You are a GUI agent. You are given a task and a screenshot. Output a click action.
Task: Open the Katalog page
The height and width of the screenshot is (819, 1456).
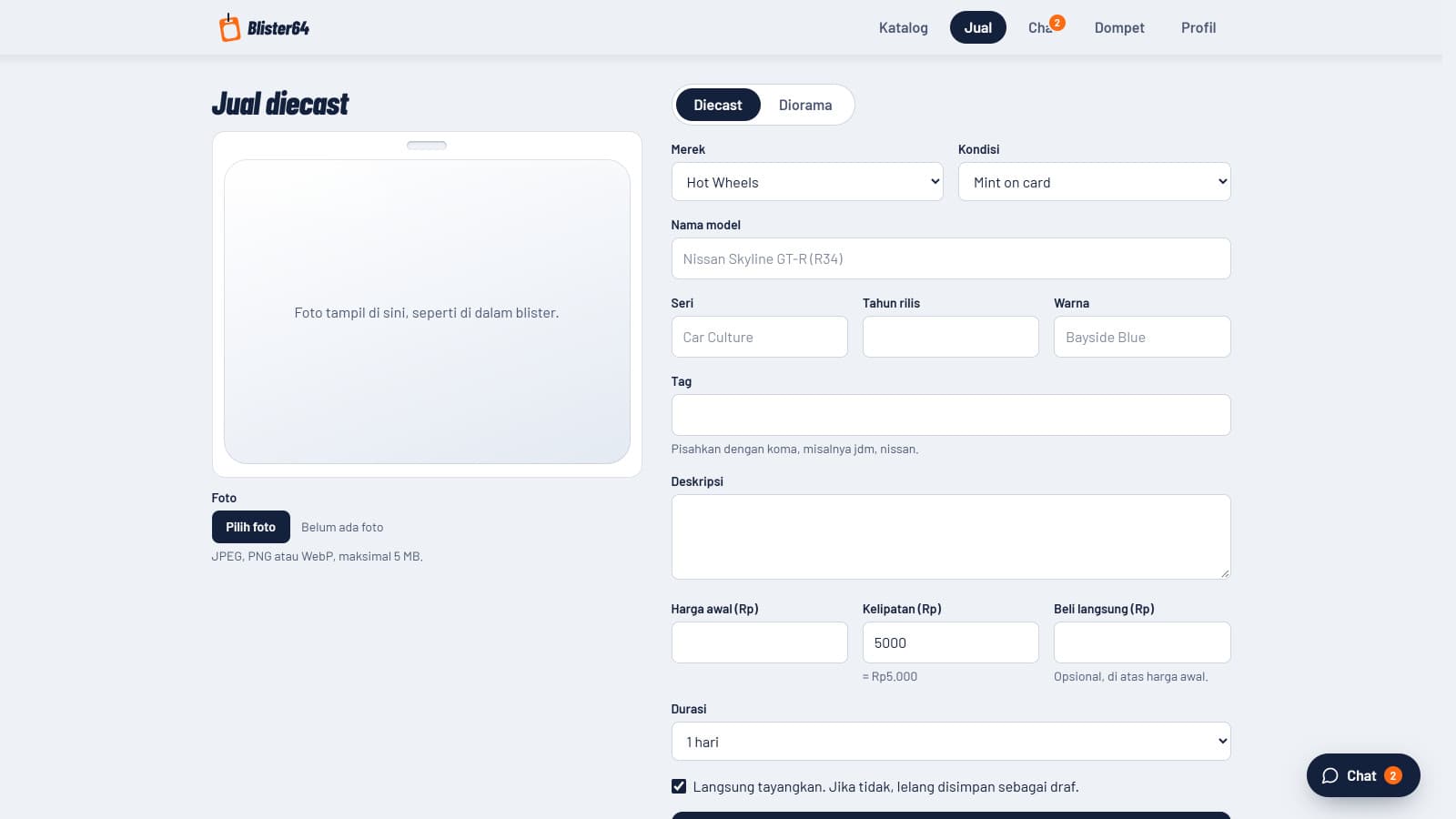click(x=903, y=27)
